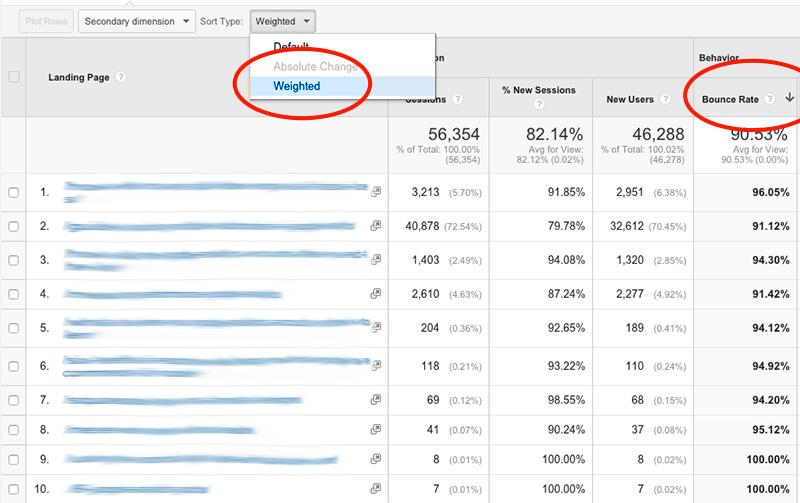Open the Secondary dimension dropdown
Viewport: 800px width, 503px height.
(x=137, y=21)
